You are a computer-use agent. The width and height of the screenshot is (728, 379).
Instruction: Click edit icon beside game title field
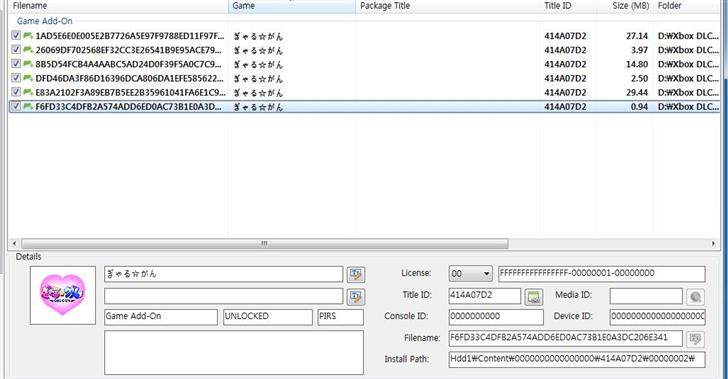pyautogui.click(x=356, y=274)
